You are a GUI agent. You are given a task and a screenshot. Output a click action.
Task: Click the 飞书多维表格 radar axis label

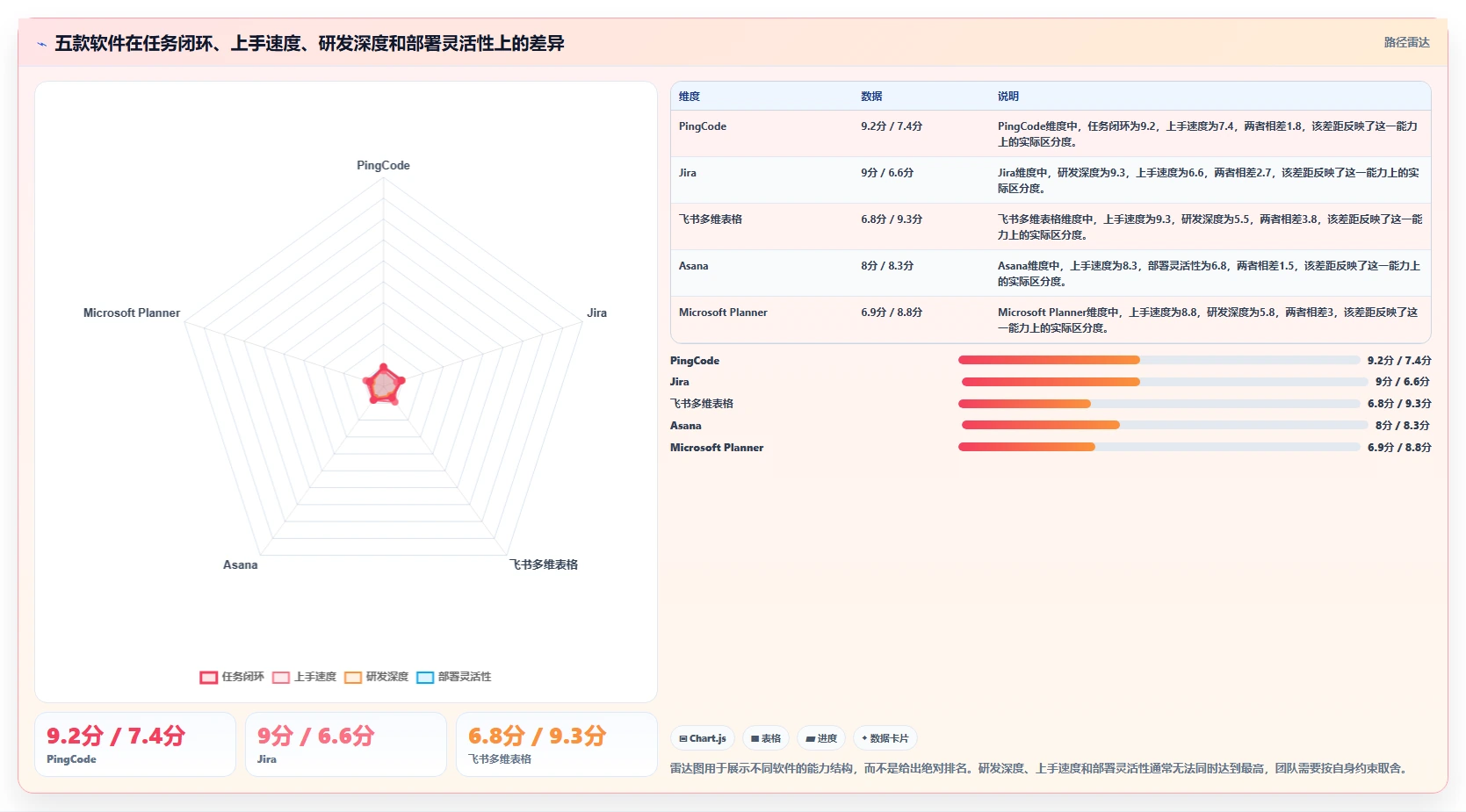pos(544,564)
